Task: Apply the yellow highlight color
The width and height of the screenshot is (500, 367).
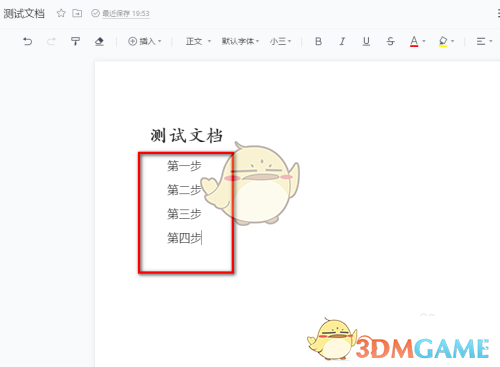Action: [443, 41]
